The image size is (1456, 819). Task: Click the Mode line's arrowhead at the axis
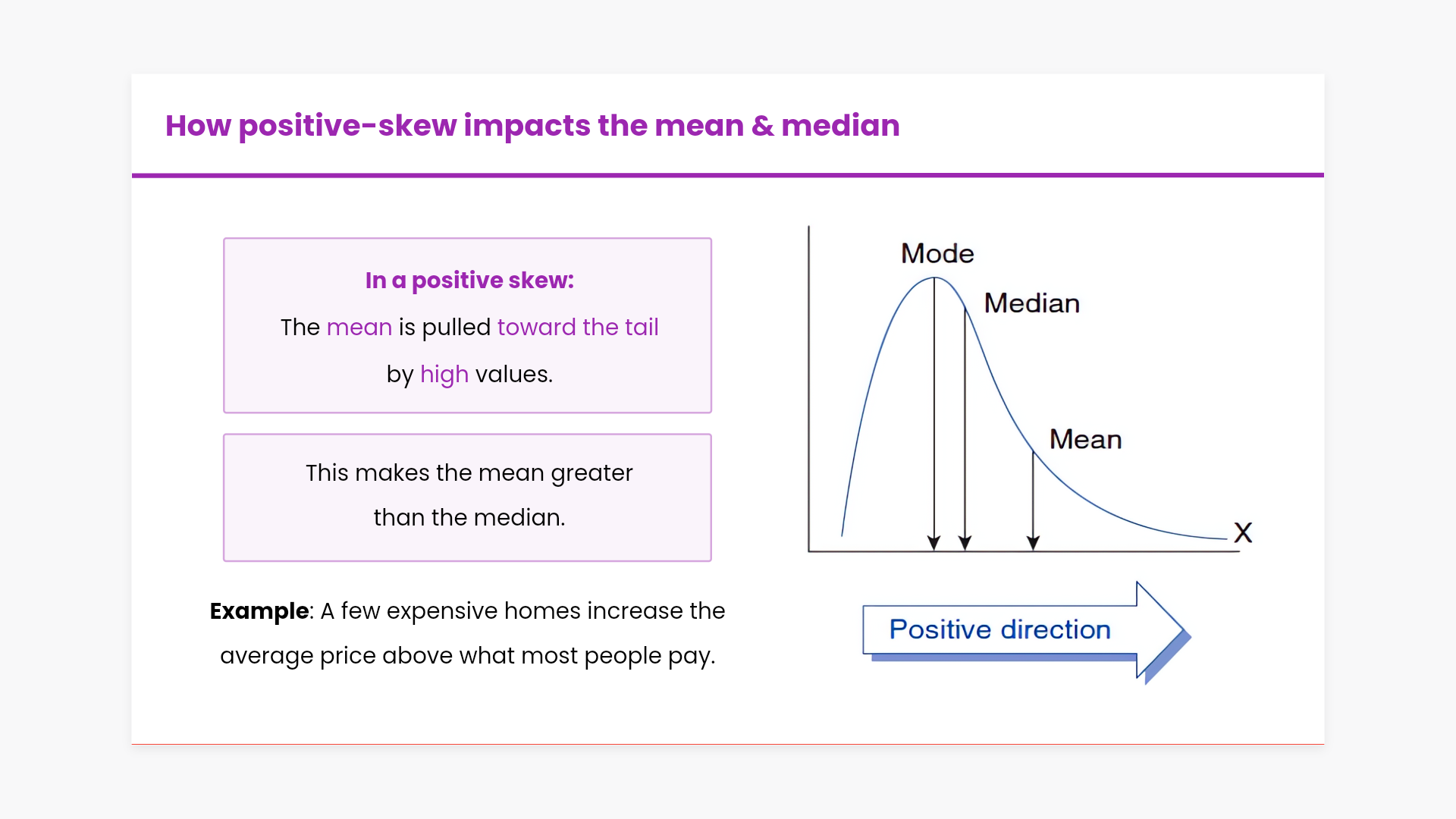click(934, 543)
